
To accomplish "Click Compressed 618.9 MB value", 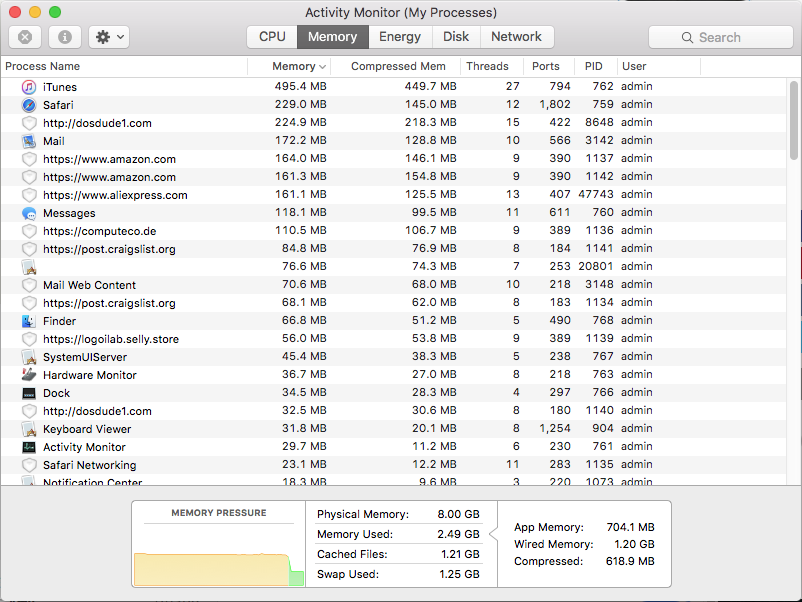I will tap(630, 561).
